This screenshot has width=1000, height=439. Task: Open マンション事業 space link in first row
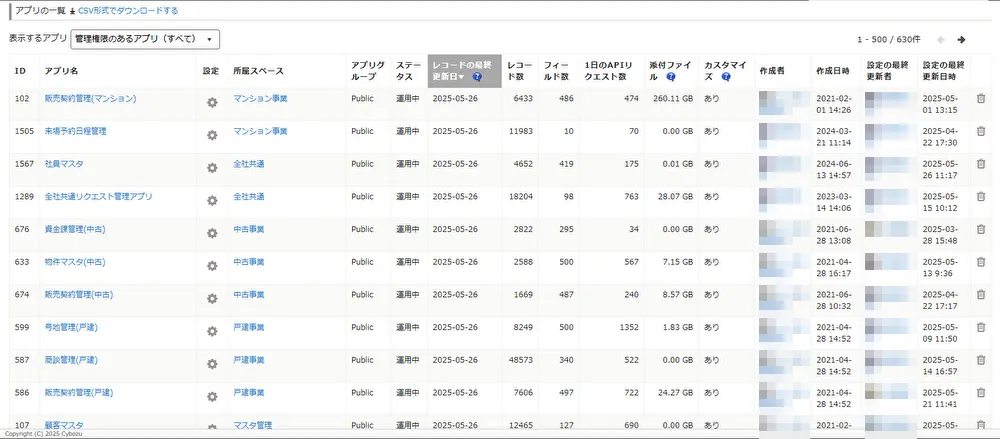tap(260, 99)
